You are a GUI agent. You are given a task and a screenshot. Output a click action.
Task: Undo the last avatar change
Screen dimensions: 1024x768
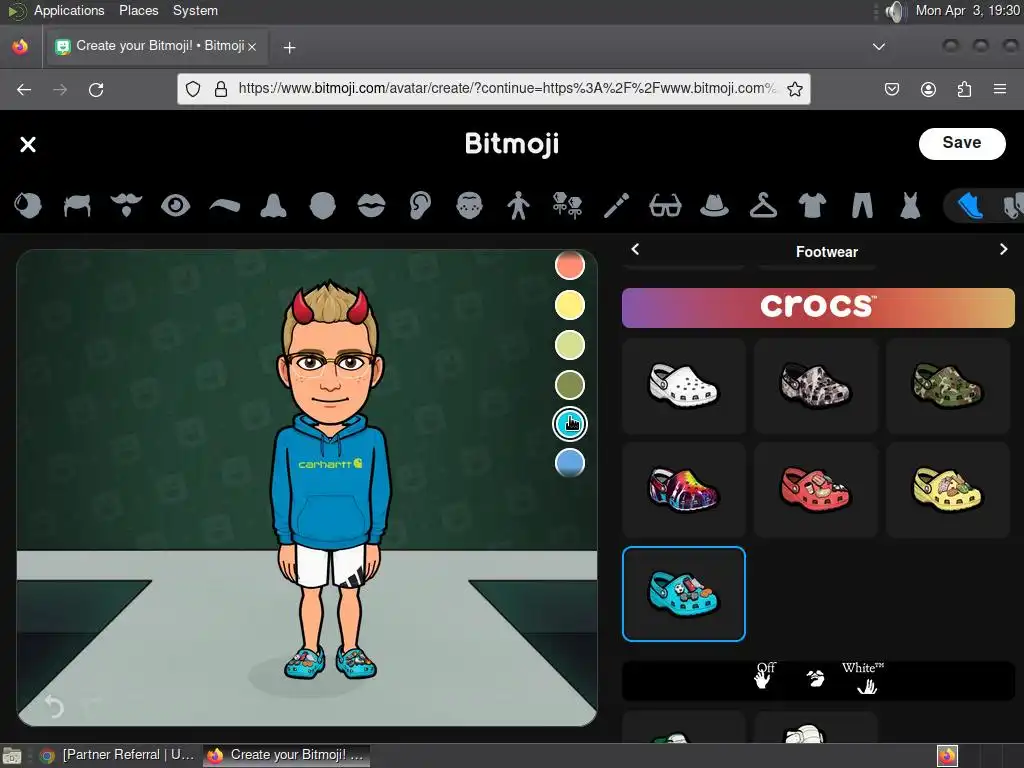tap(54, 706)
